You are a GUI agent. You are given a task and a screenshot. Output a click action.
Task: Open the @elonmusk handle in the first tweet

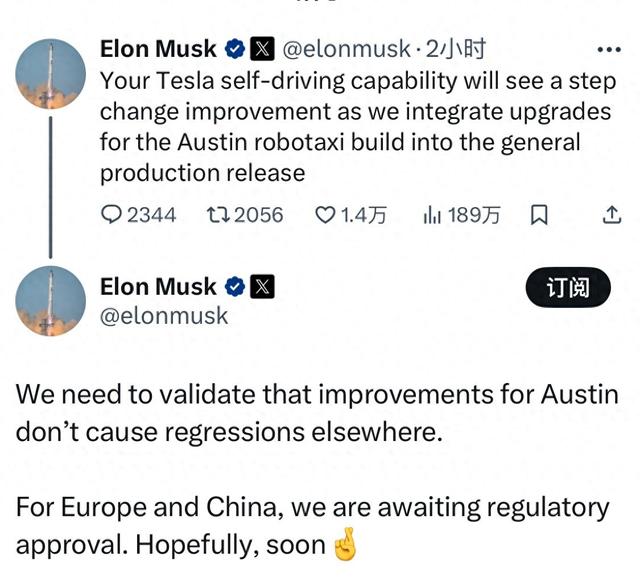pos(347,49)
